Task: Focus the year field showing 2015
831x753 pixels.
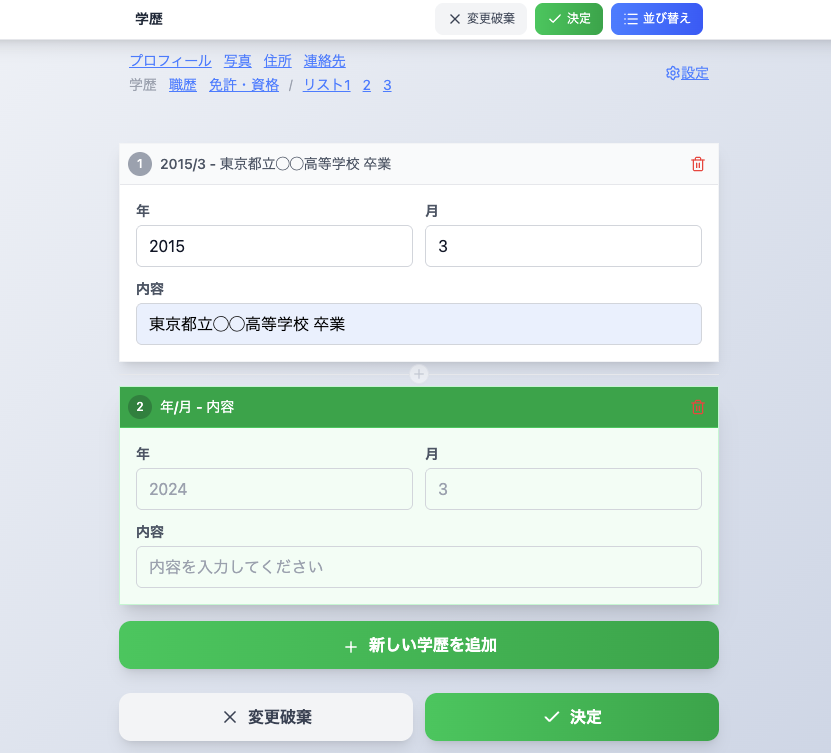Action: (274, 245)
